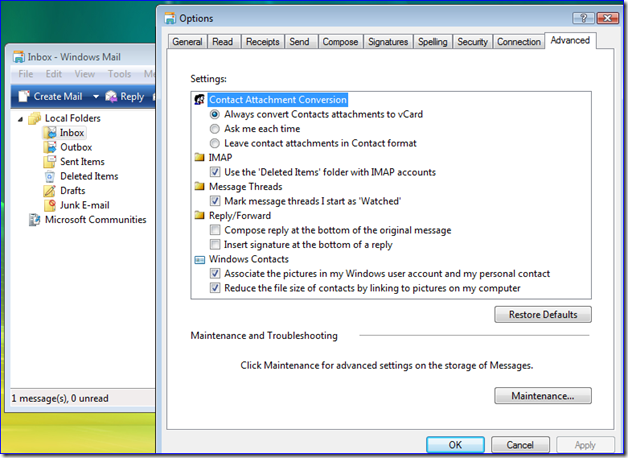Click the Local Folders folder icon
Viewport: 628px width, 458px height.
(35, 118)
